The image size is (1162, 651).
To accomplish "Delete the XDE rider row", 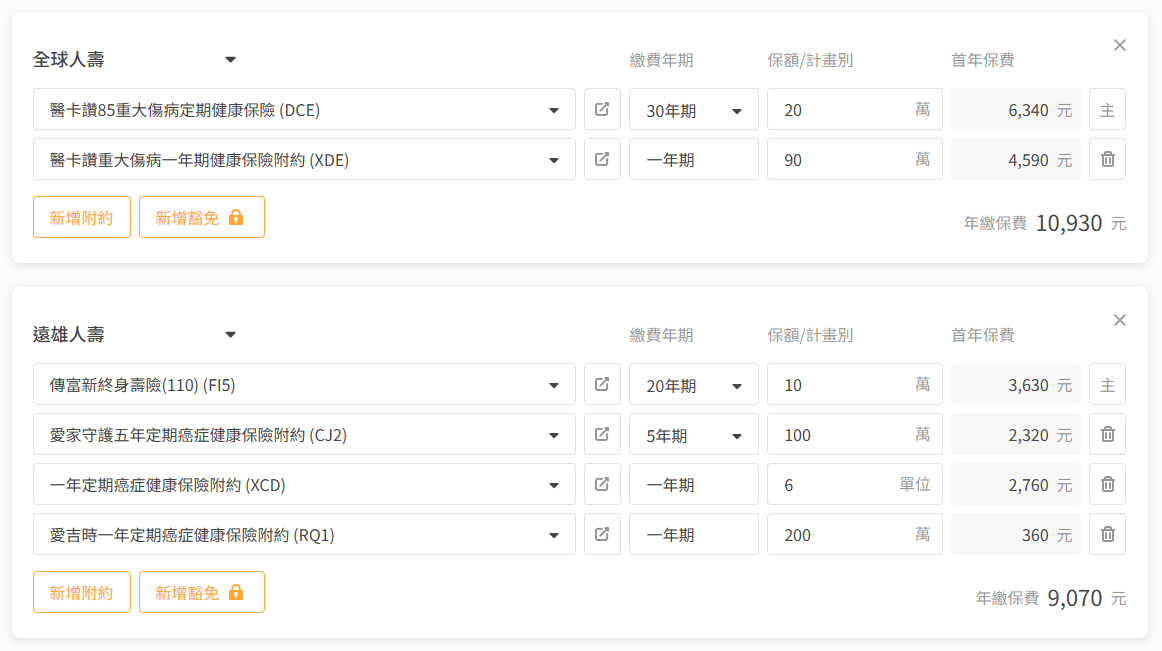I will 1107,159.
